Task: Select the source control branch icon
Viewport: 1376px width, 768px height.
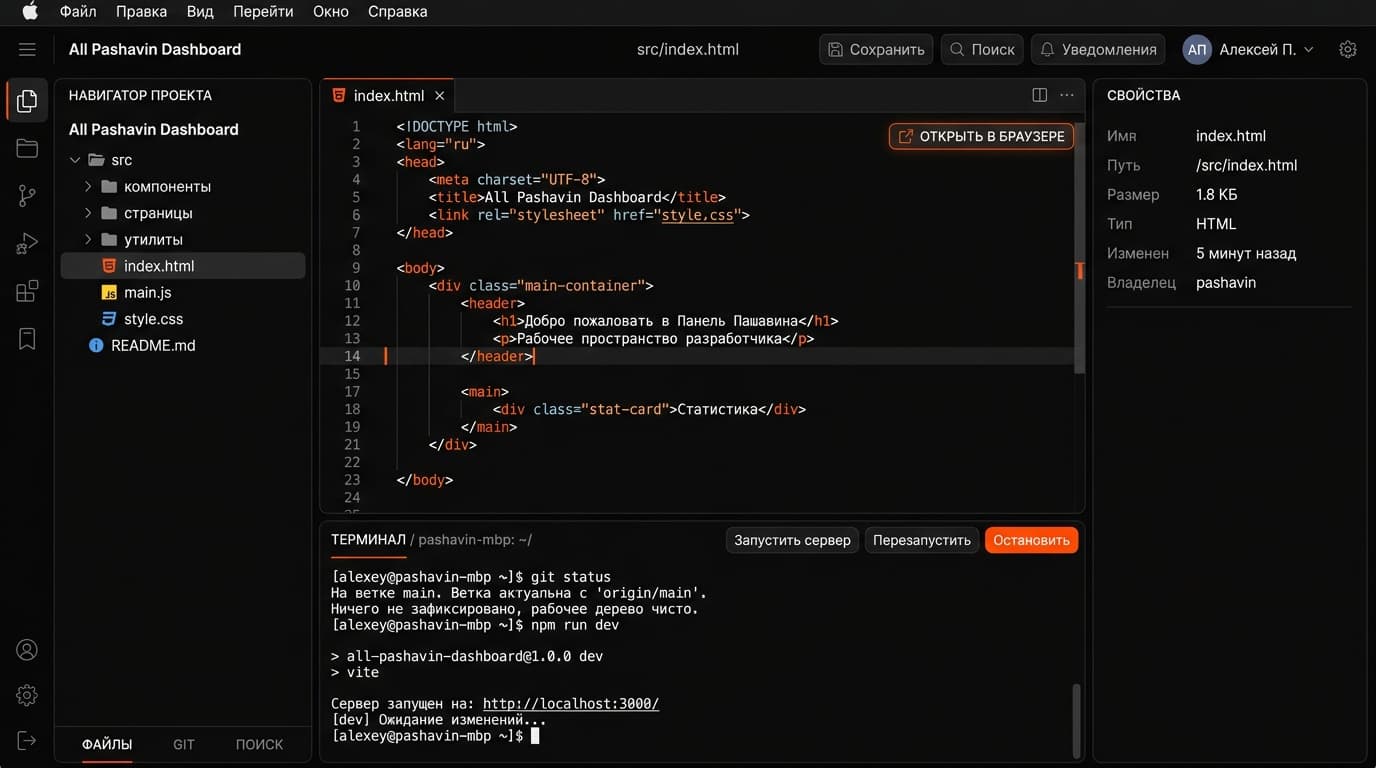Action: pos(26,195)
